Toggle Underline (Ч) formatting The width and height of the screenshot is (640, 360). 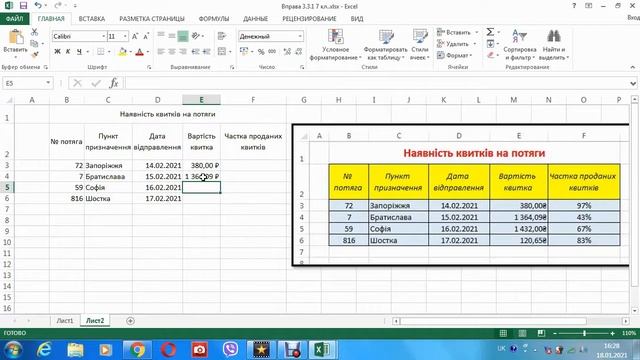pos(79,51)
